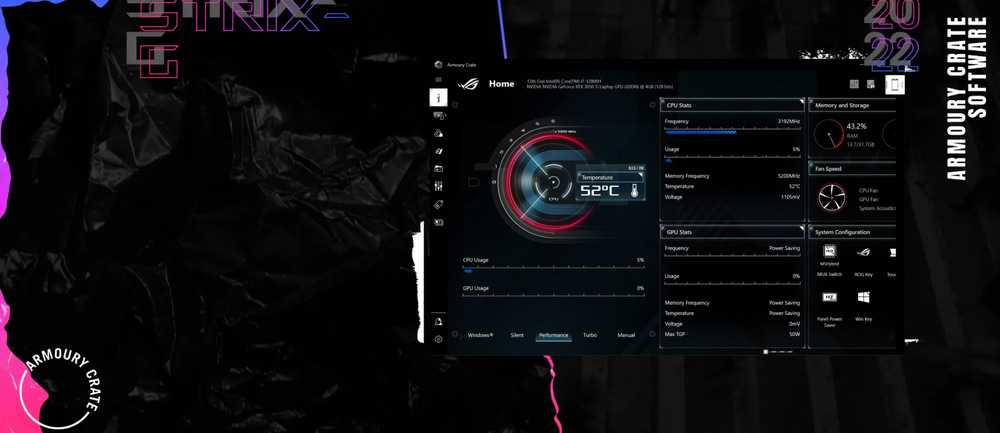Screen dimensions: 1000x433
Task: Open the User Center notification icon in the sidebar
Action: pyautogui.click(x=438, y=321)
